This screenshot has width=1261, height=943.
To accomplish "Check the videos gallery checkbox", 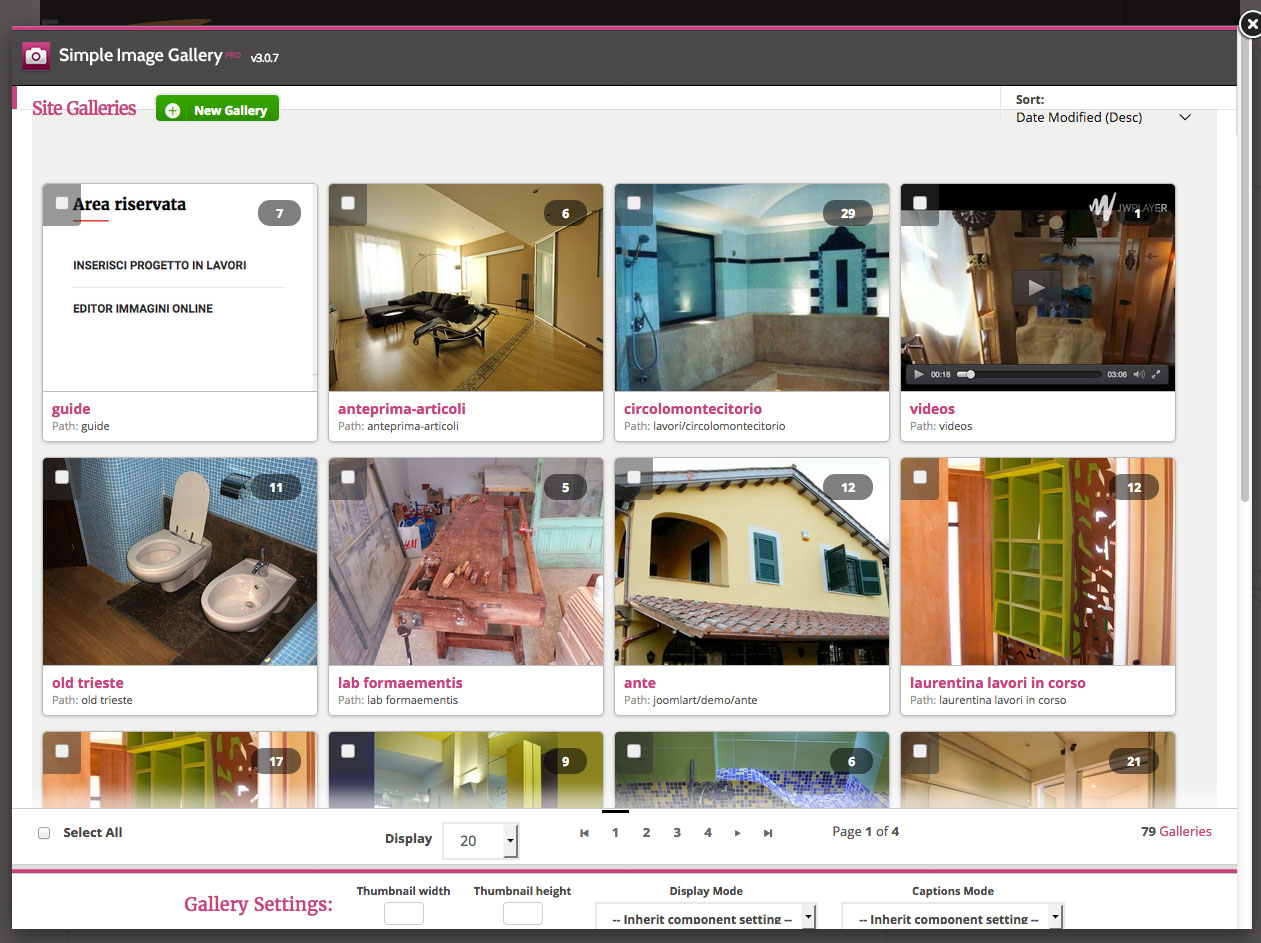I will pos(920,203).
